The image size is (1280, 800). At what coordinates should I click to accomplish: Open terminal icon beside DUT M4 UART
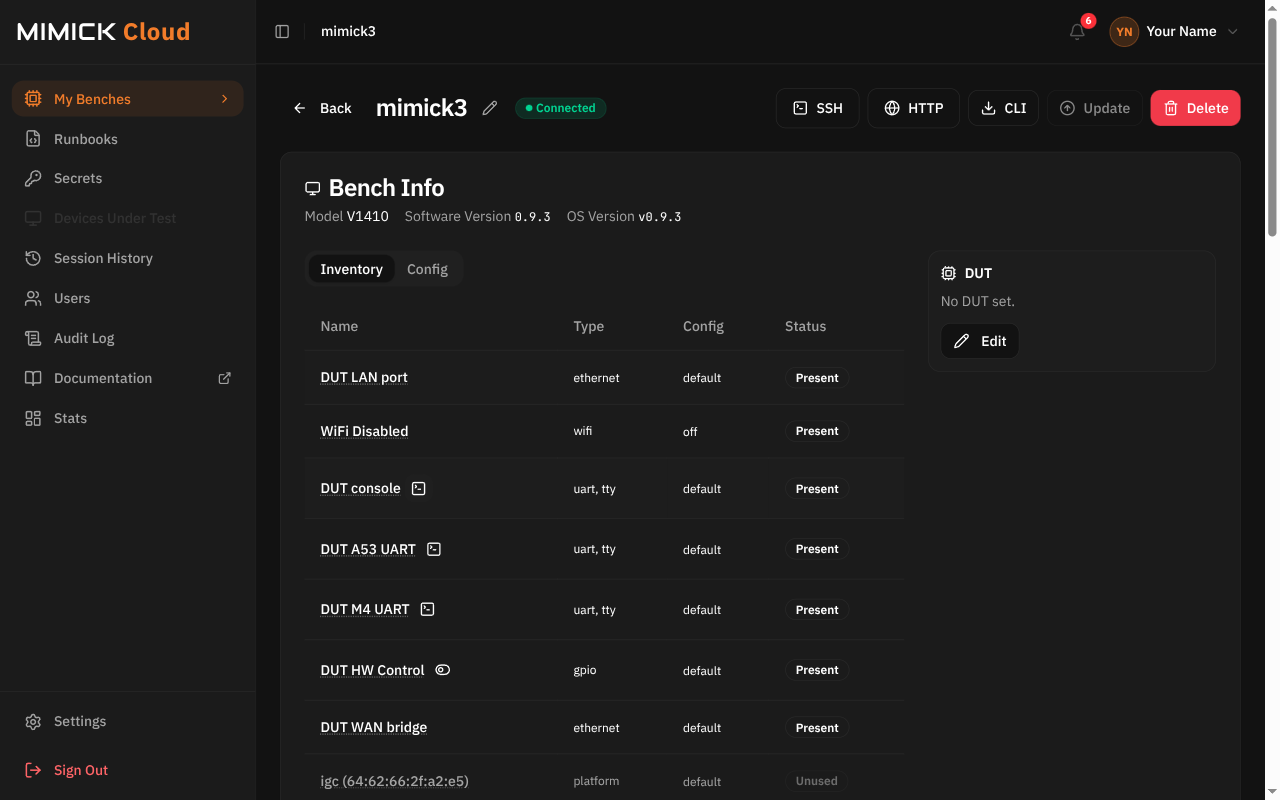tap(427, 609)
